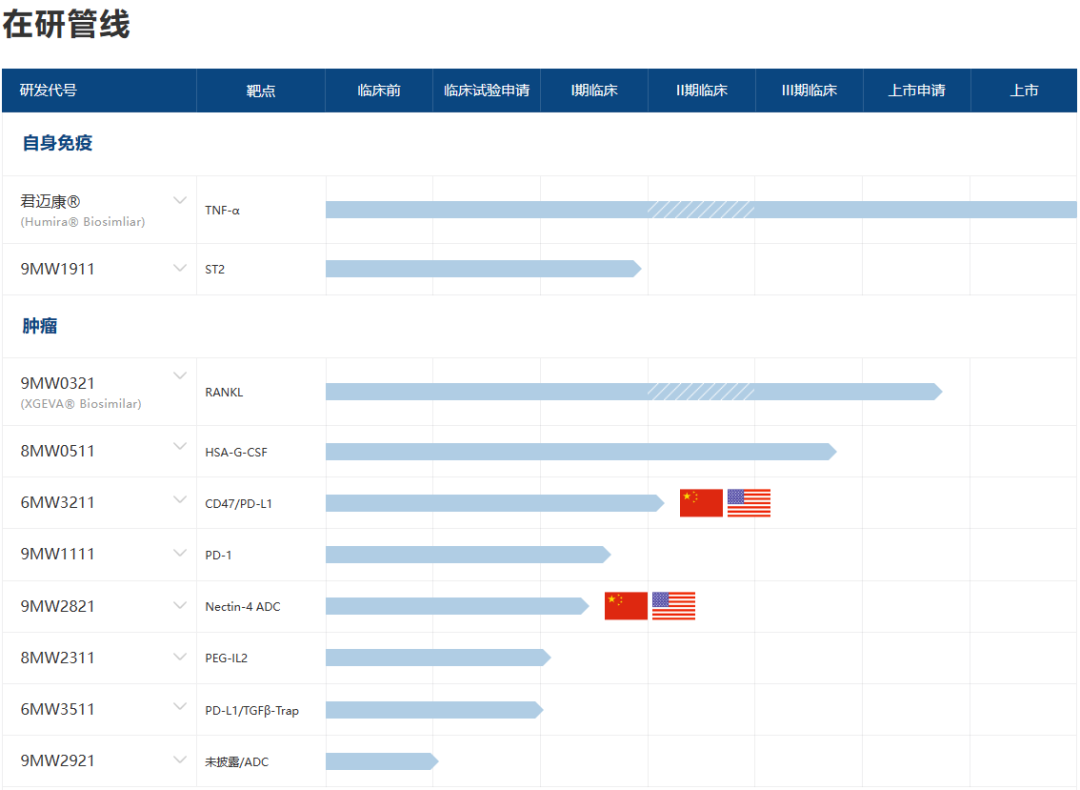Click the Humira® Biosimliar subtitle

(x=83, y=222)
